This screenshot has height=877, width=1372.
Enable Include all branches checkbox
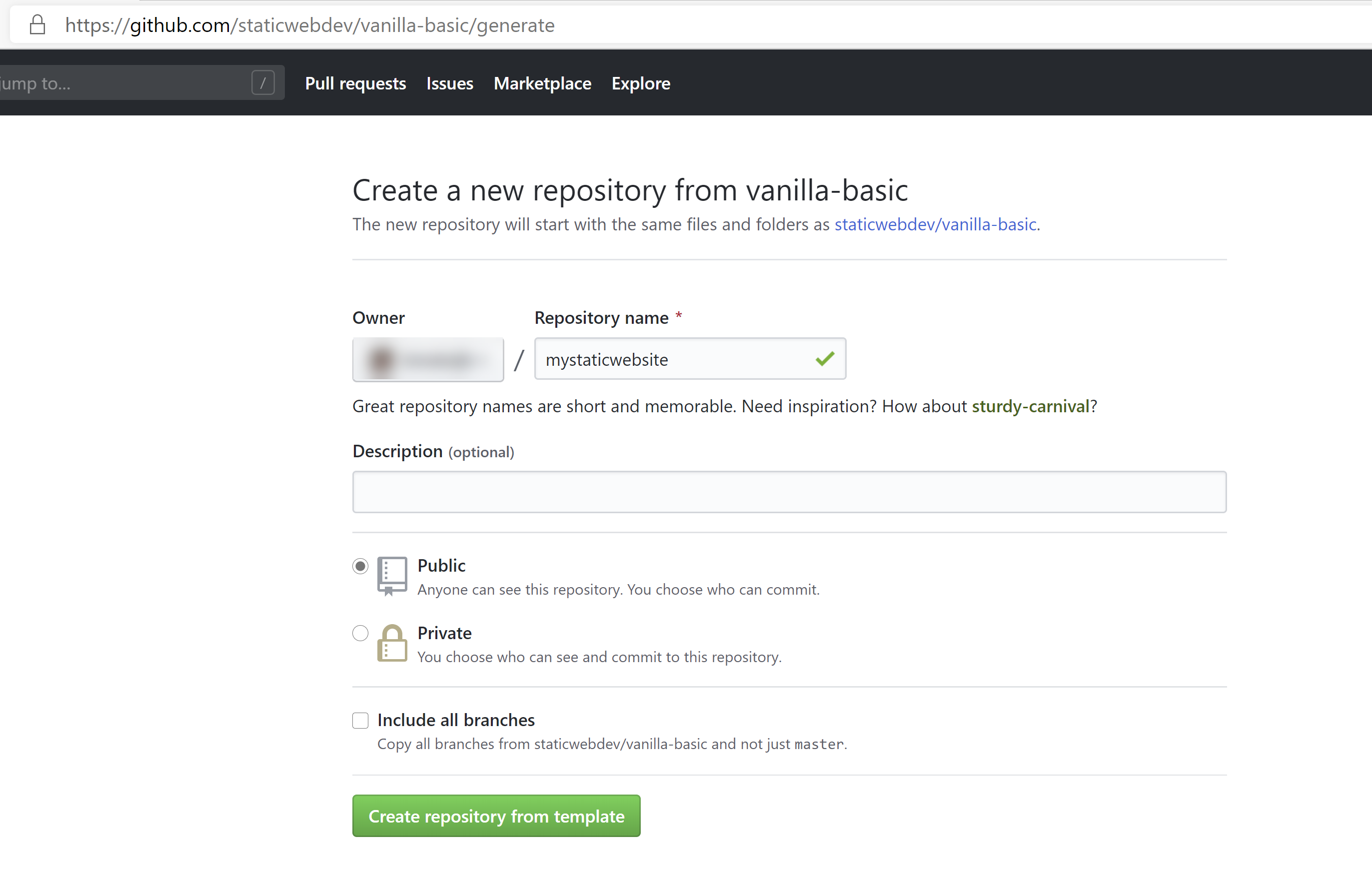(x=360, y=721)
